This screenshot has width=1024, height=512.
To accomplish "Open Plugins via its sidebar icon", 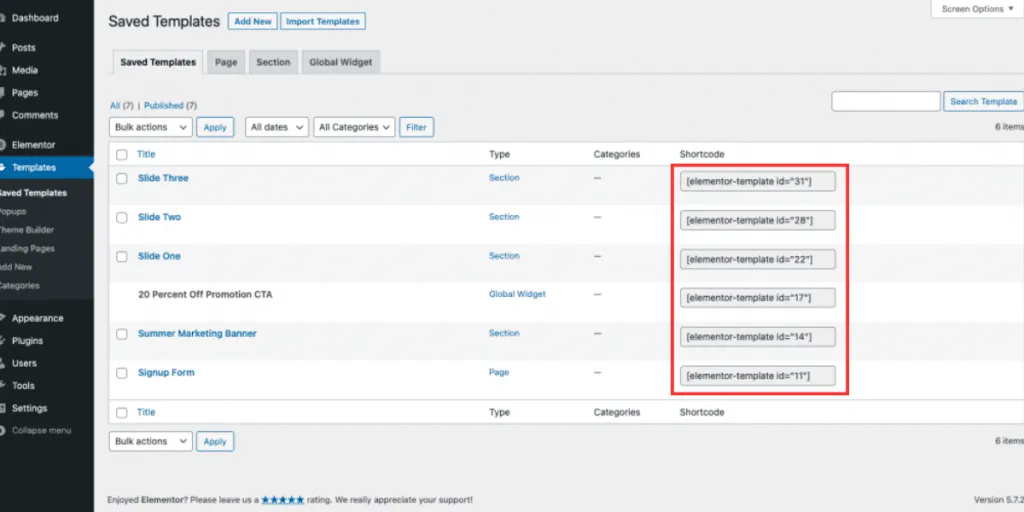I will click(3, 341).
